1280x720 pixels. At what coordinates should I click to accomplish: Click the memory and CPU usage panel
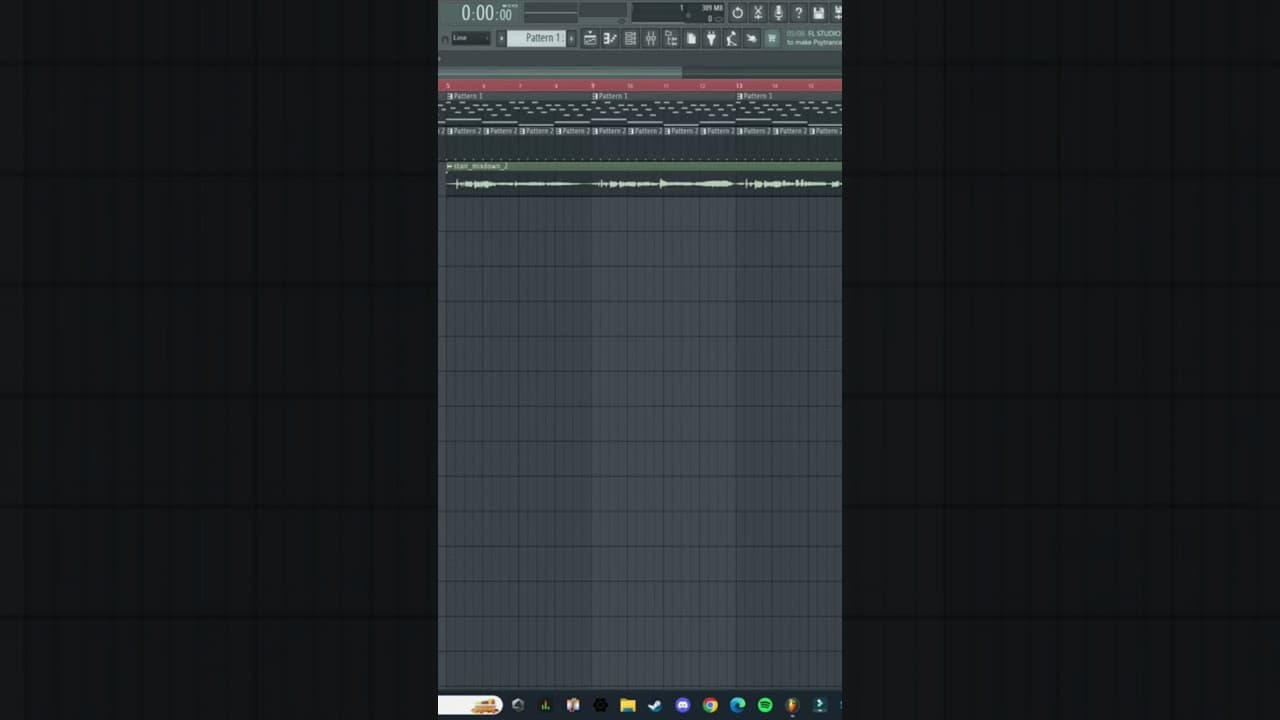[677, 12]
